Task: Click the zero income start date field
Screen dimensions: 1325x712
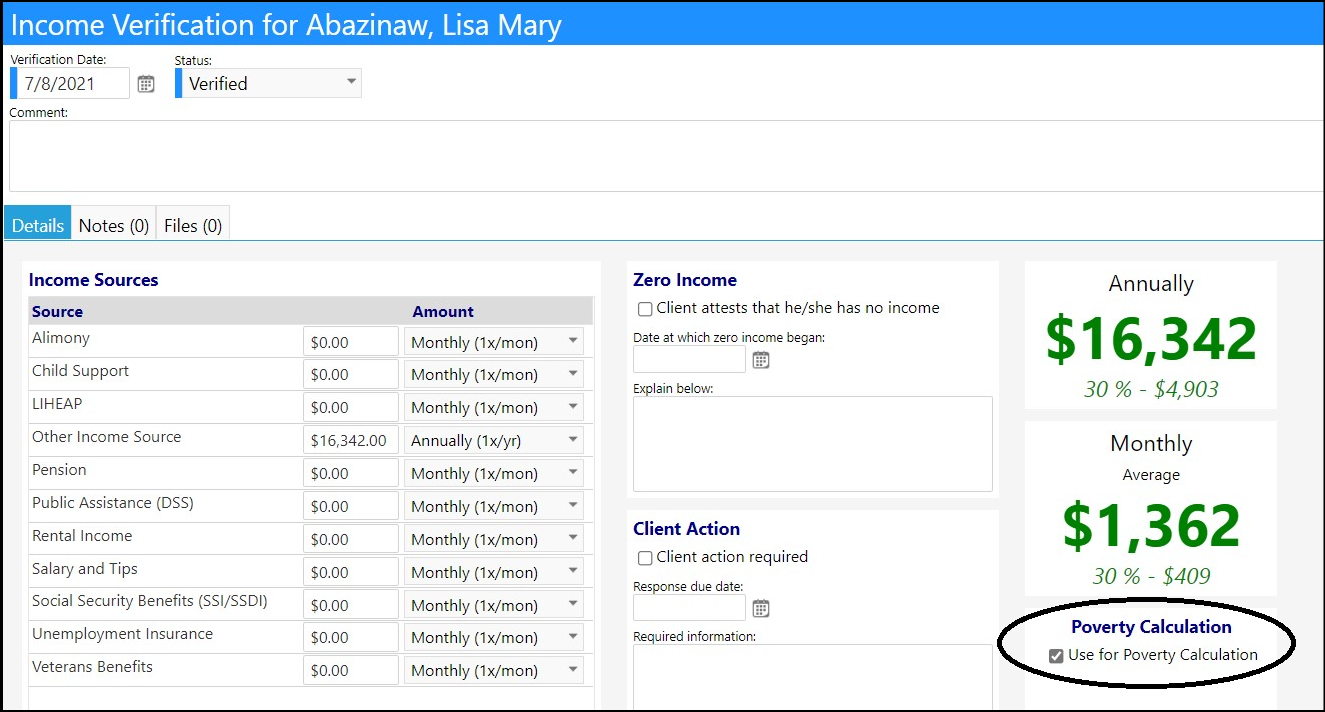Action: click(689, 360)
